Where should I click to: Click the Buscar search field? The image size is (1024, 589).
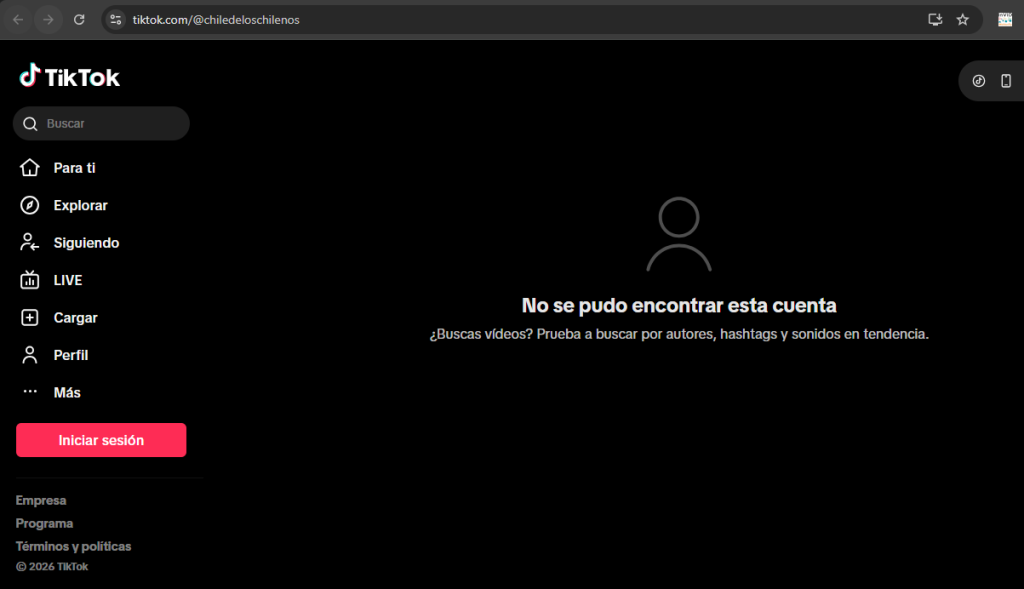click(x=110, y=124)
